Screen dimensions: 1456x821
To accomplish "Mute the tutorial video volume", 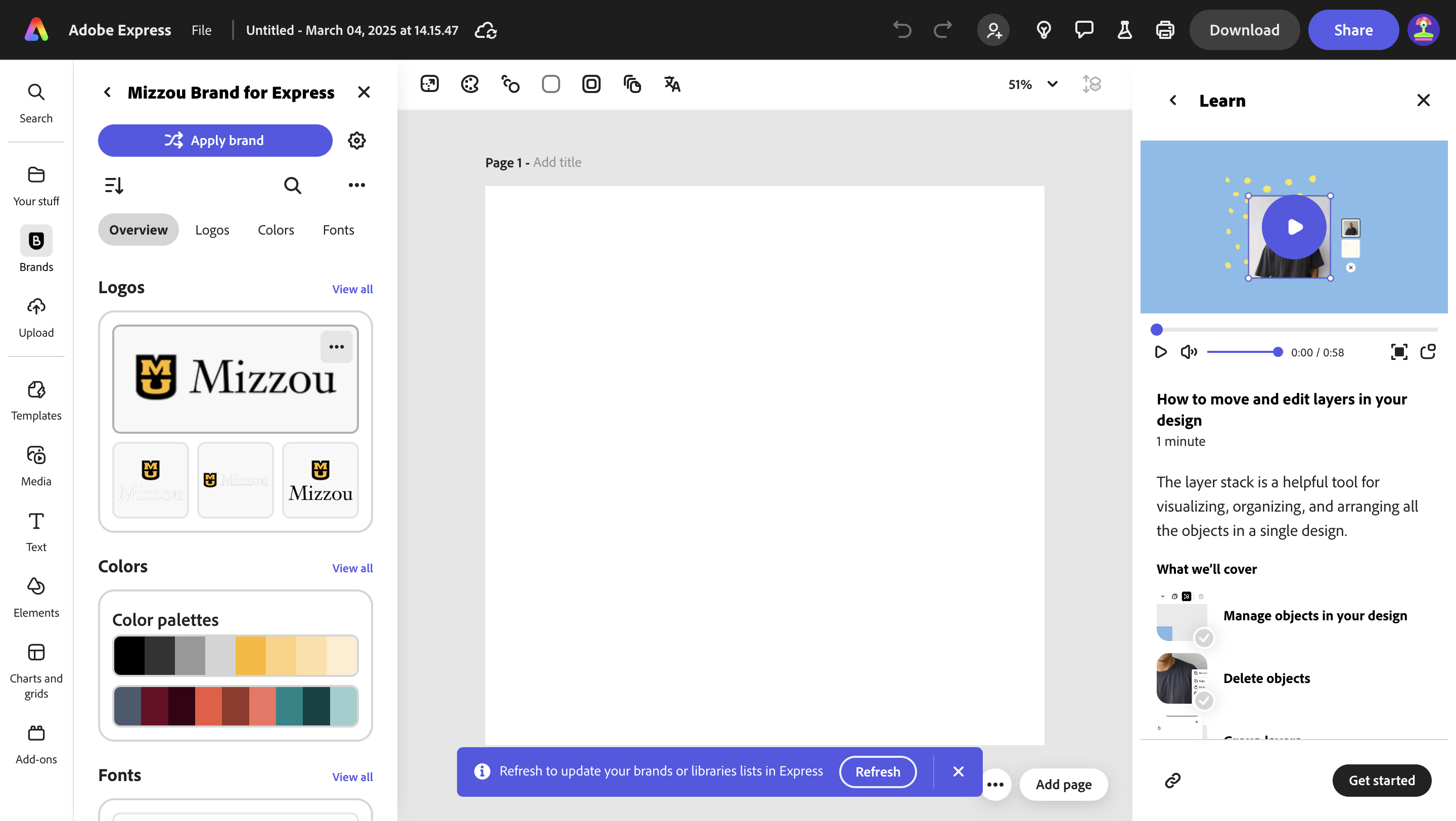I will pos(1188,352).
